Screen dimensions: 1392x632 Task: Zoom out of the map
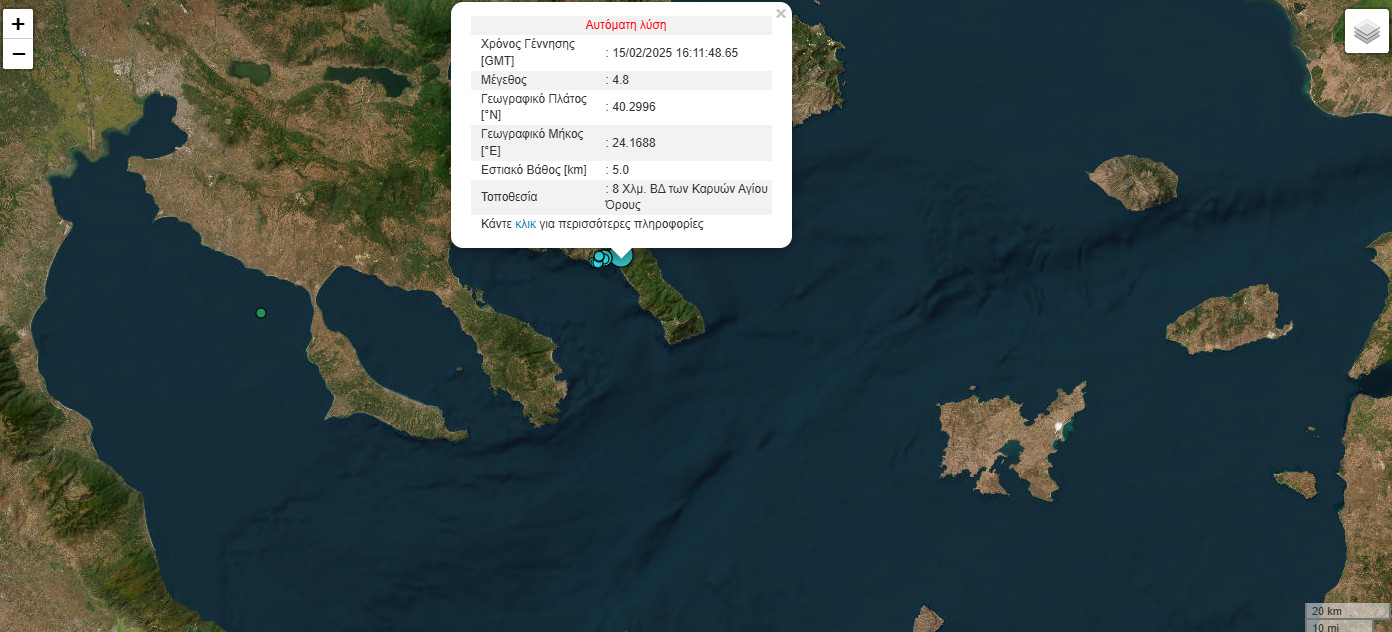(18, 54)
